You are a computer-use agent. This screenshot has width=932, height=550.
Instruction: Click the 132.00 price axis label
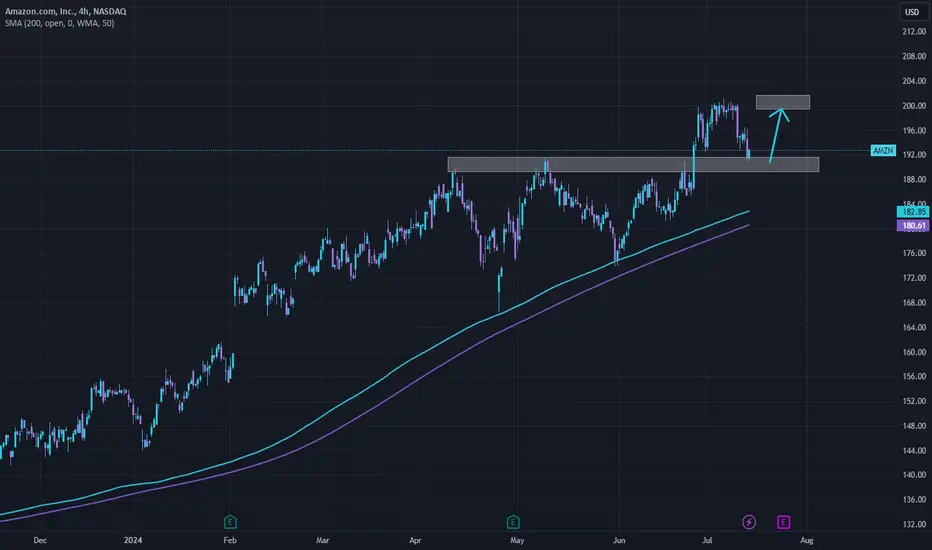914,524
